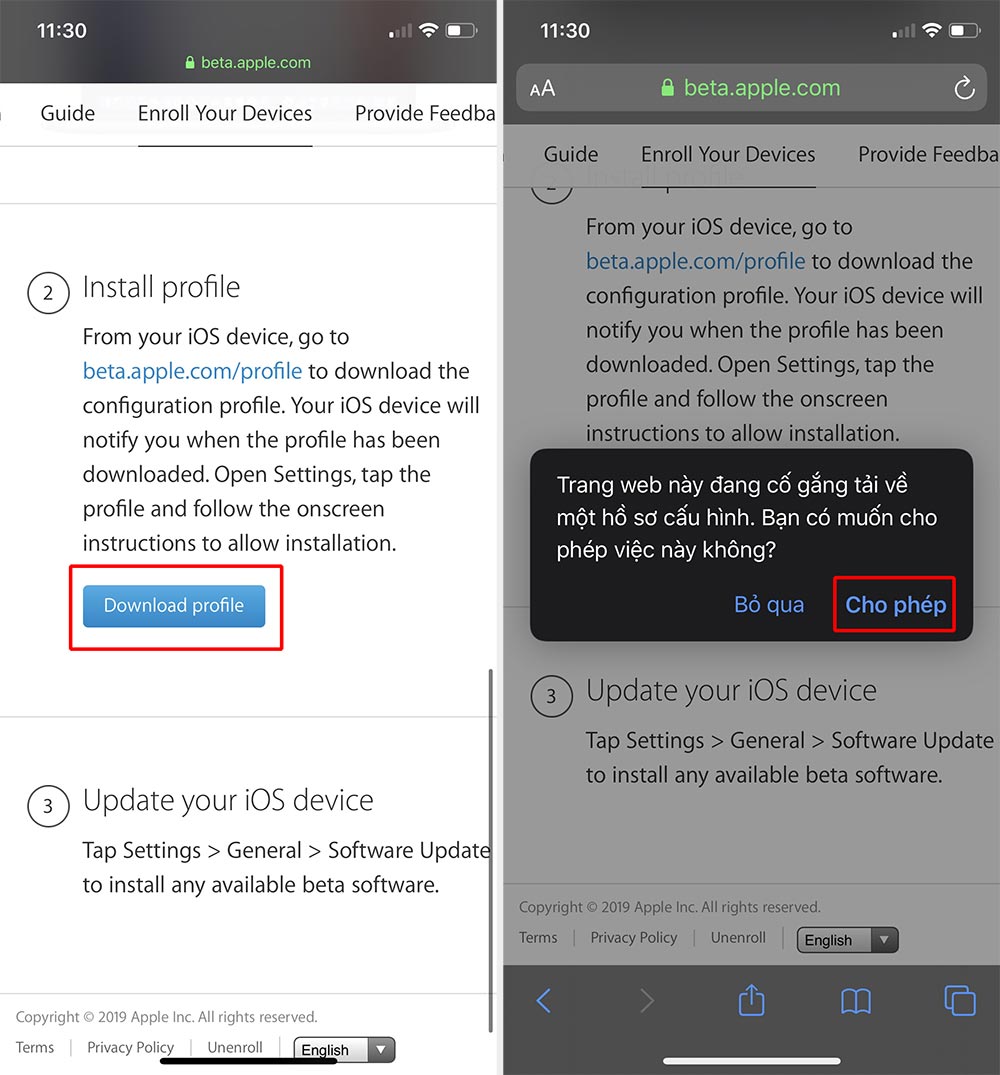Open the Safari bookmarks book icon
1000x1075 pixels.
pos(855,1002)
